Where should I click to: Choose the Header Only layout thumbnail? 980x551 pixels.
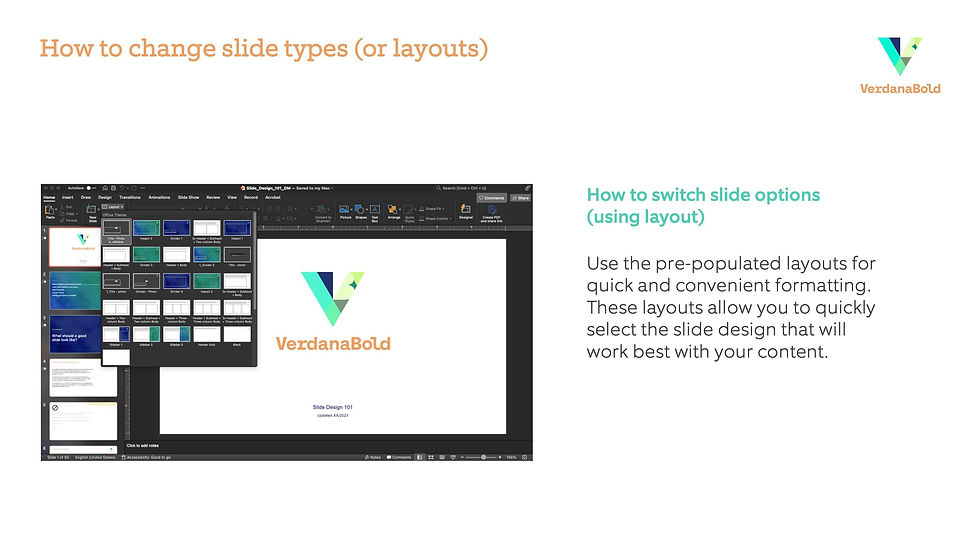[x=206, y=336]
